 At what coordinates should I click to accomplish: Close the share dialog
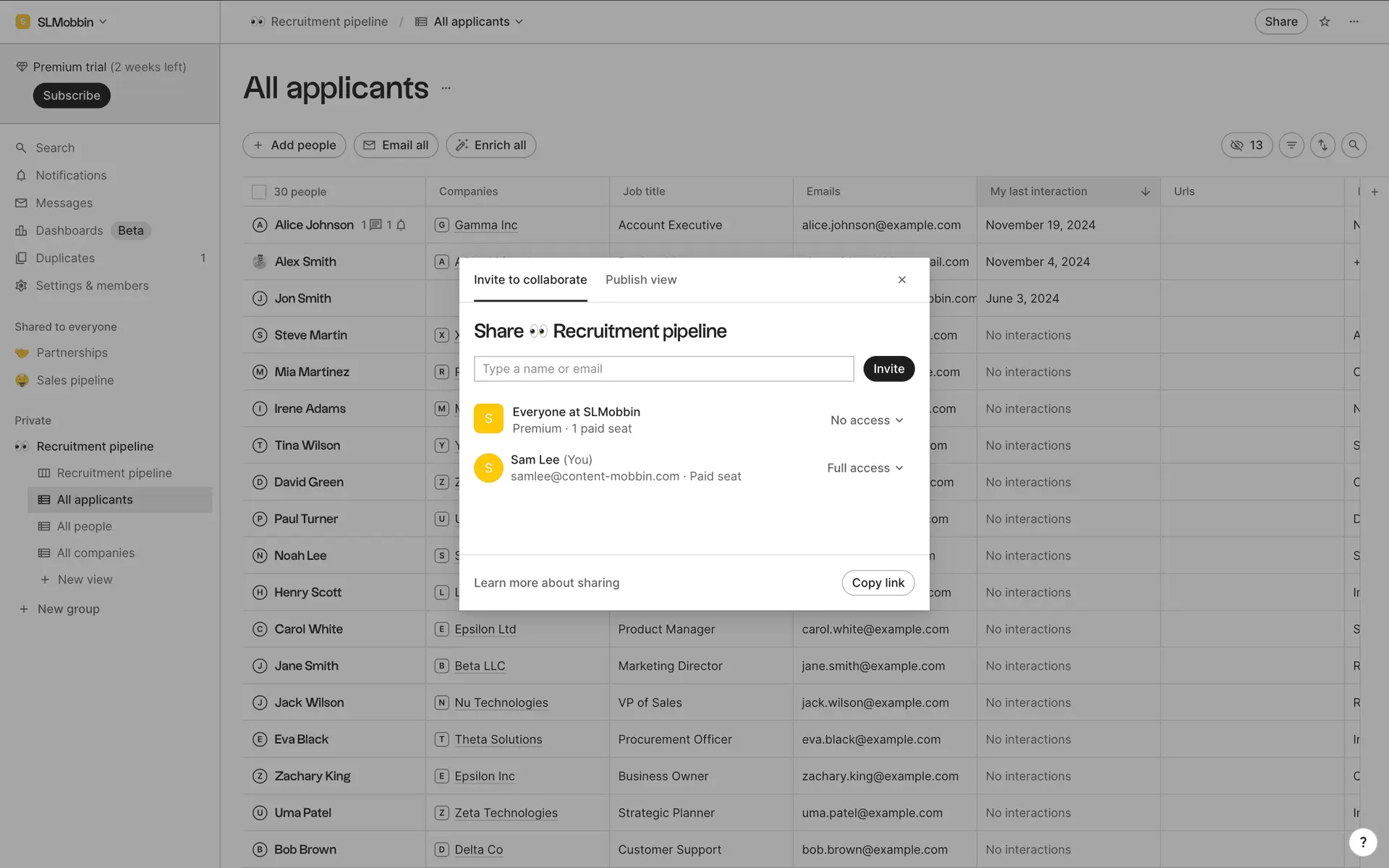pos(902,280)
